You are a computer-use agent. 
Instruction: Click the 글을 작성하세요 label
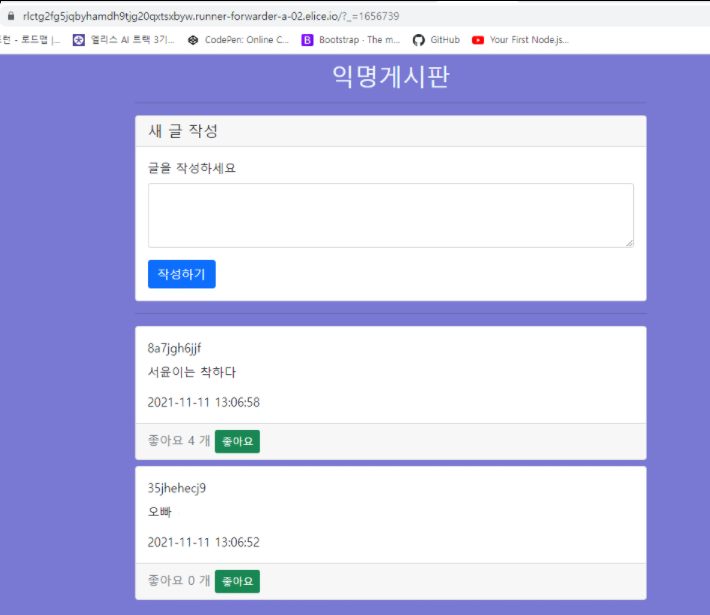coord(192,168)
